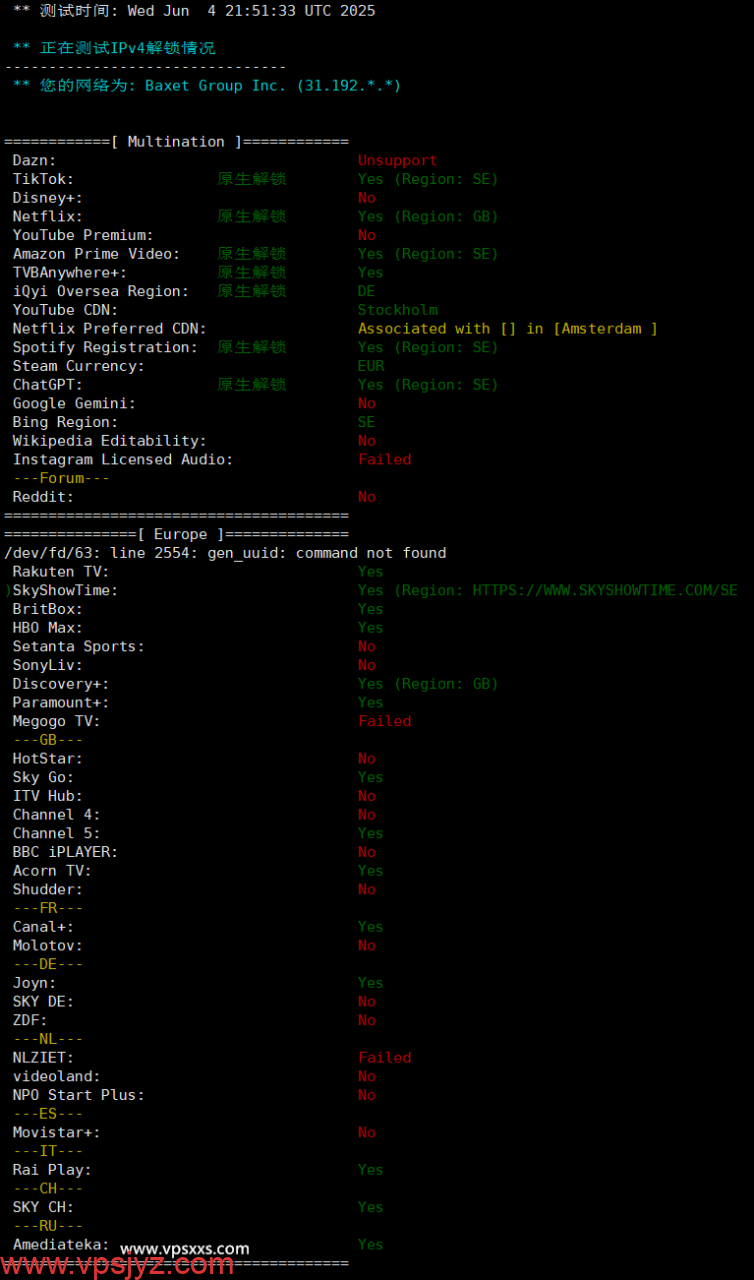This screenshot has width=754, height=1280.
Task: Select the 'Molotov:' label
Action: click(48, 945)
